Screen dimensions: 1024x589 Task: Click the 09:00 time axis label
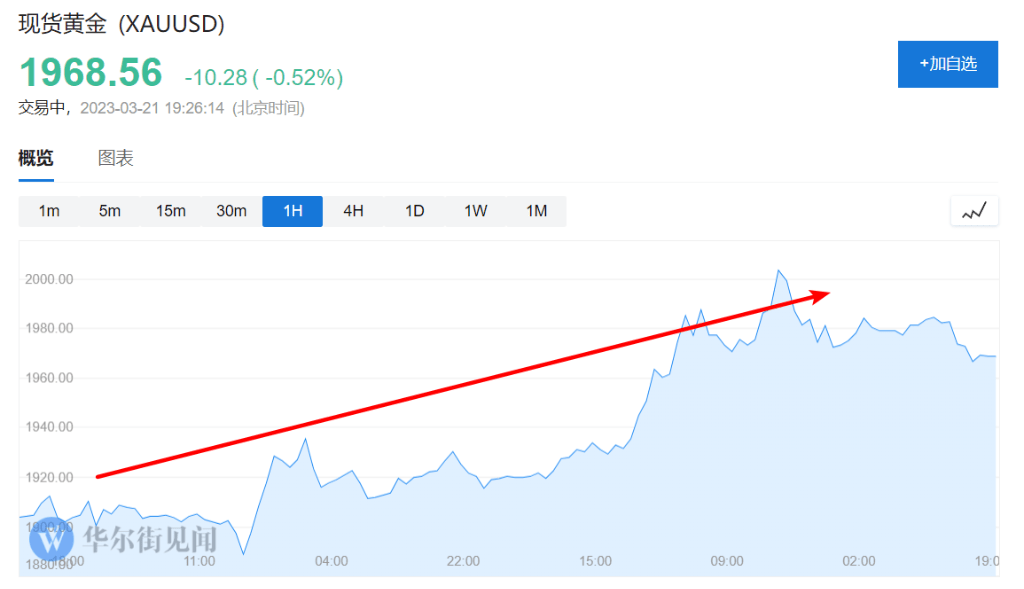727,561
